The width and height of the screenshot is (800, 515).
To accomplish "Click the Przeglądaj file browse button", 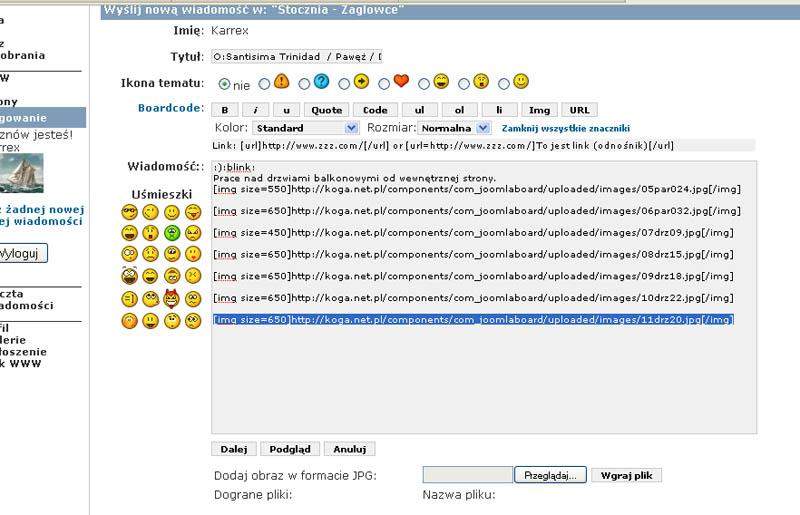I will pyautogui.click(x=549, y=476).
